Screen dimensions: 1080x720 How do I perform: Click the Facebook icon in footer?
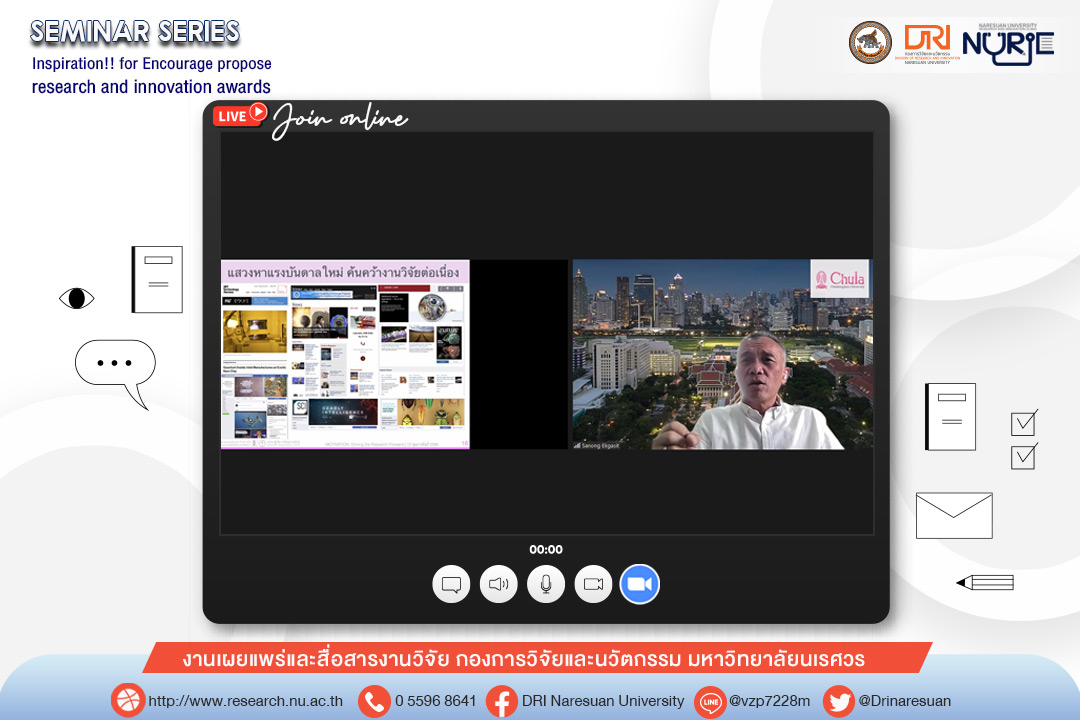point(502,701)
